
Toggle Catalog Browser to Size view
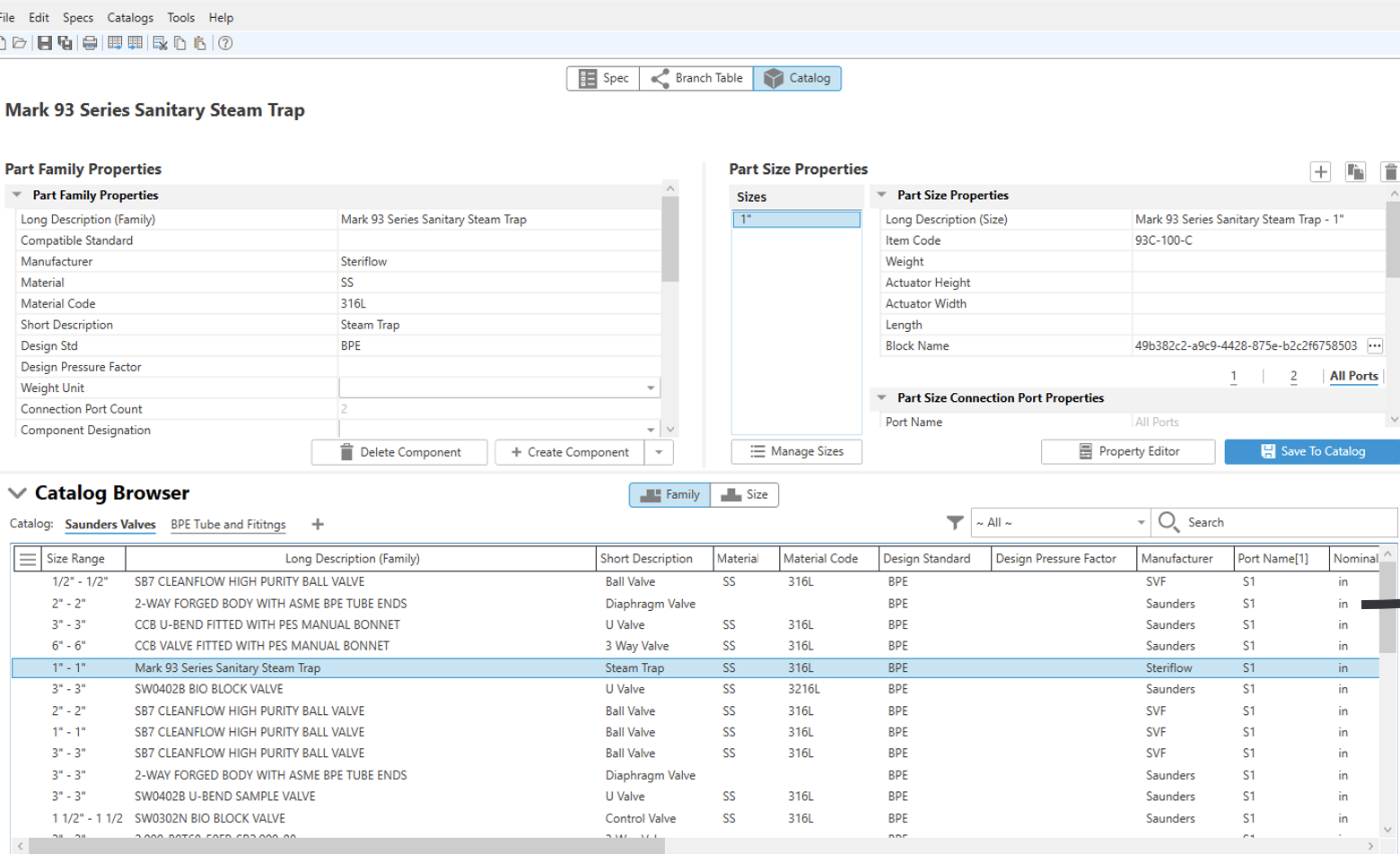[x=745, y=495]
